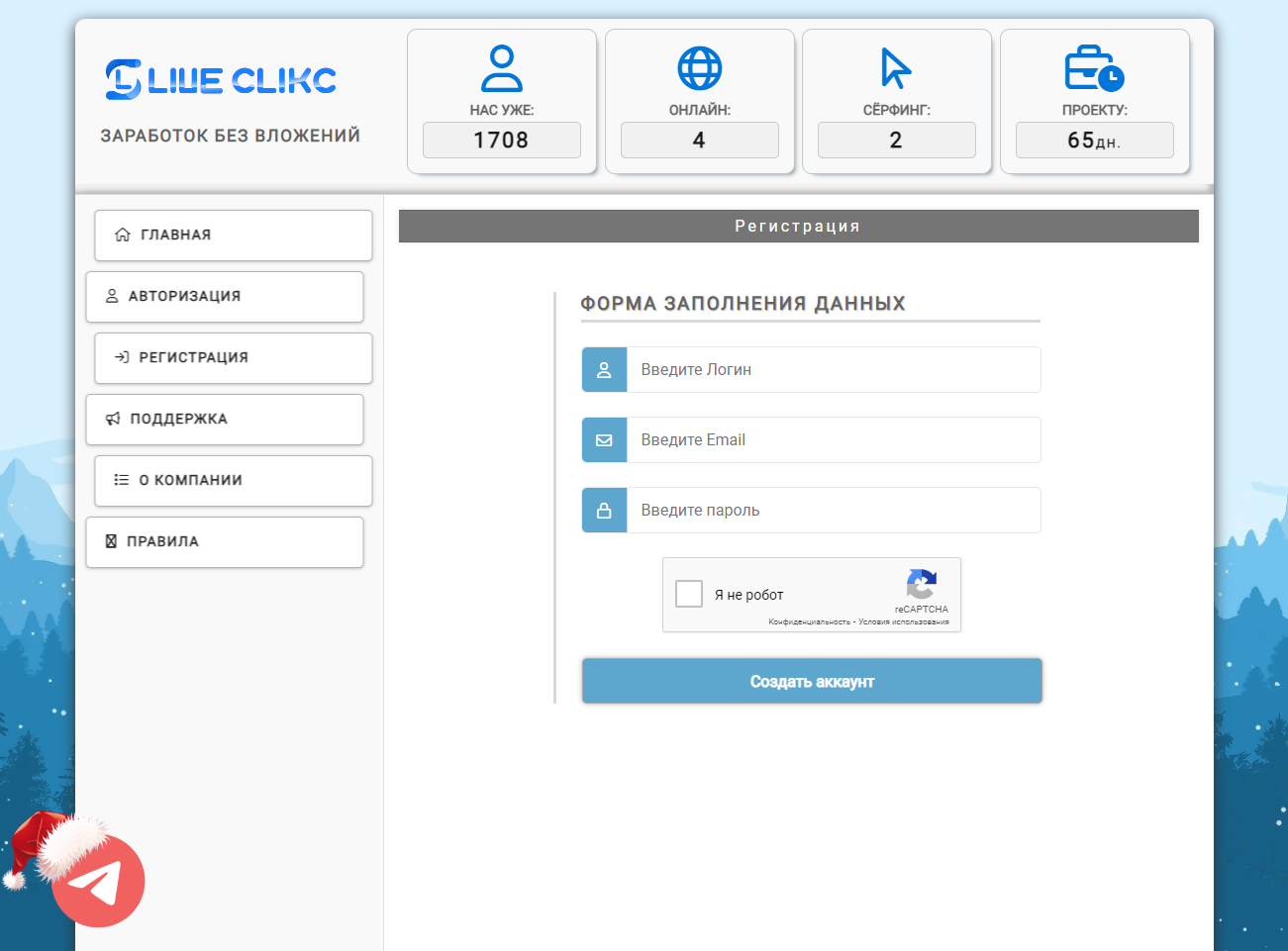Focus the Введите Email field
Screen dimensions: 1288x951
click(x=834, y=440)
